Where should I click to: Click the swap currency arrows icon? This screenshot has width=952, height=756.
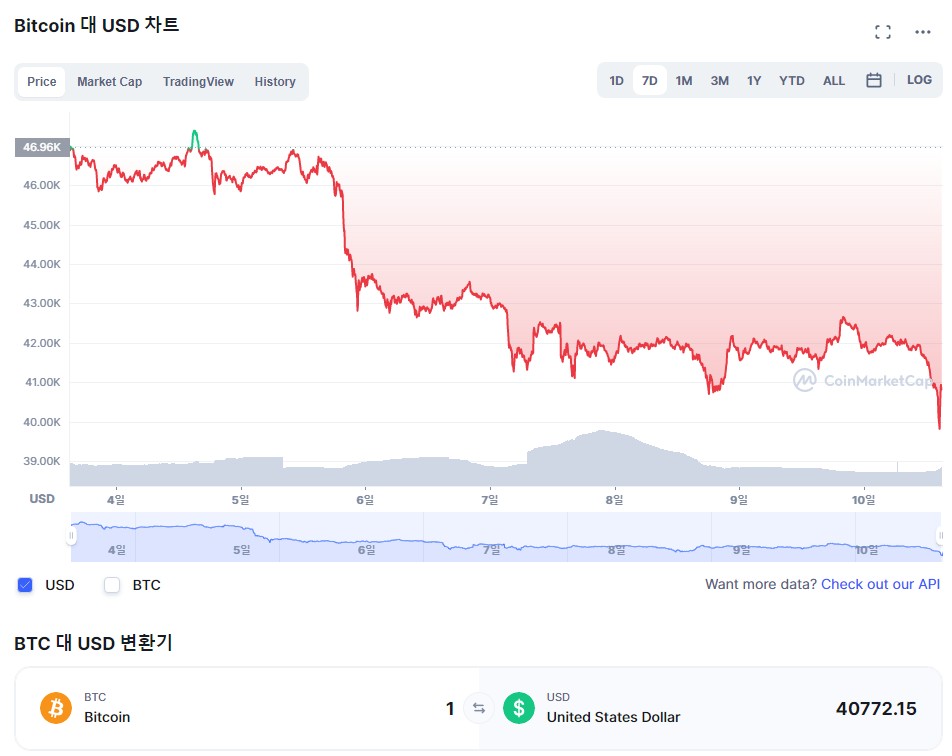479,709
